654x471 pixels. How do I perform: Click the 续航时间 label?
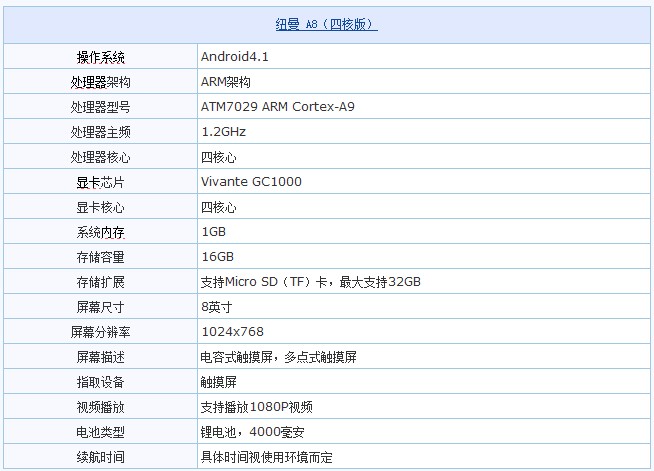coord(100,458)
